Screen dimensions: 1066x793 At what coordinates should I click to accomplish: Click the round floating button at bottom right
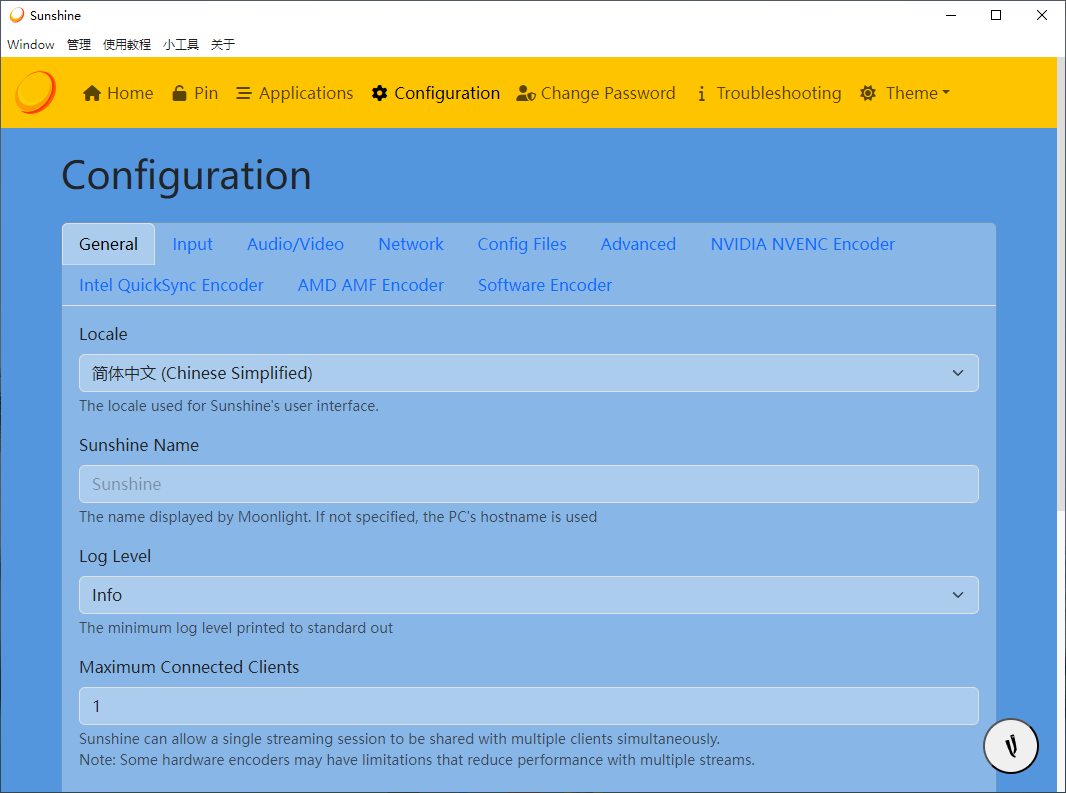1011,745
